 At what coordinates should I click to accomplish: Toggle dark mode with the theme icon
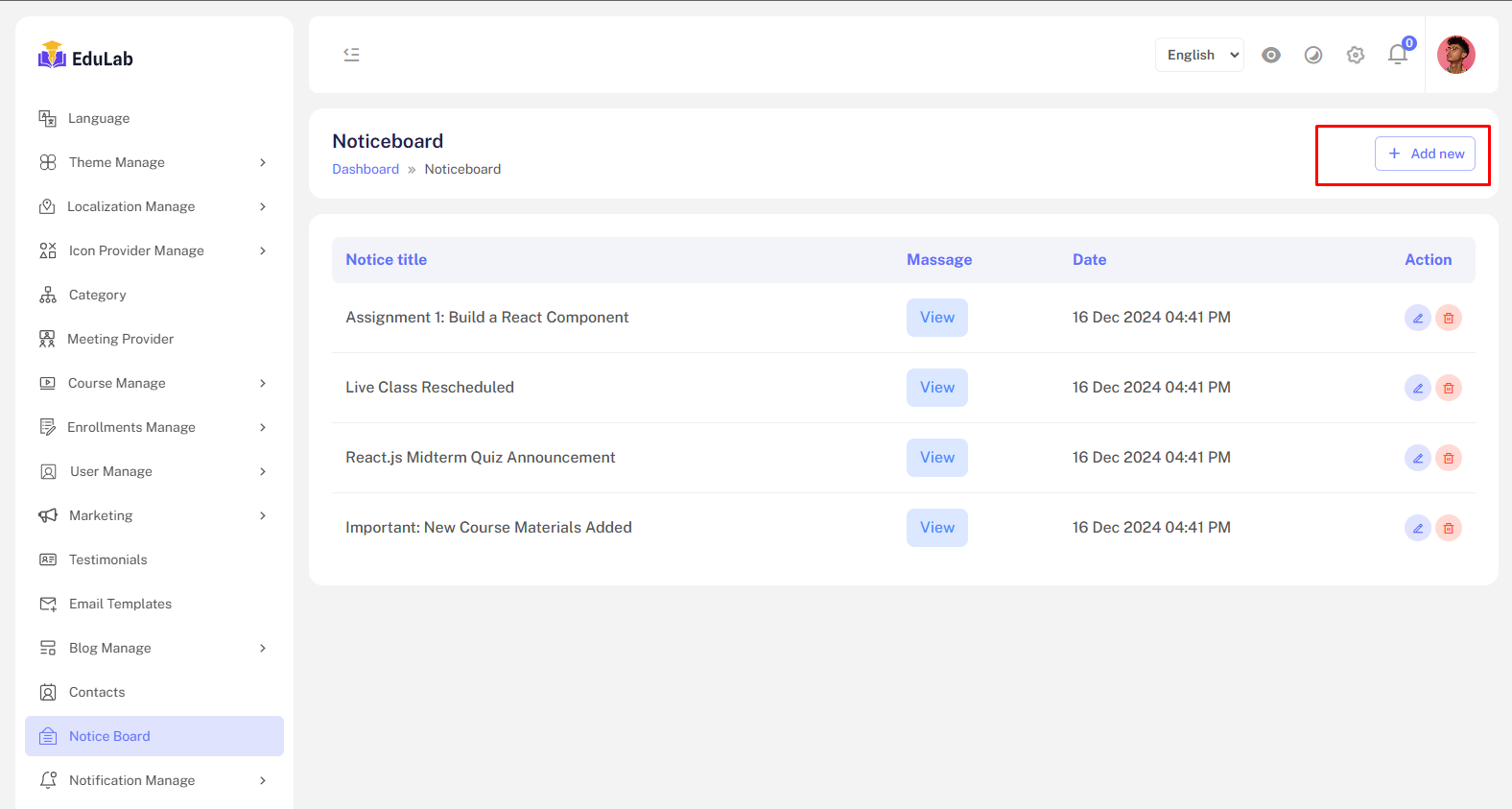pos(1312,55)
